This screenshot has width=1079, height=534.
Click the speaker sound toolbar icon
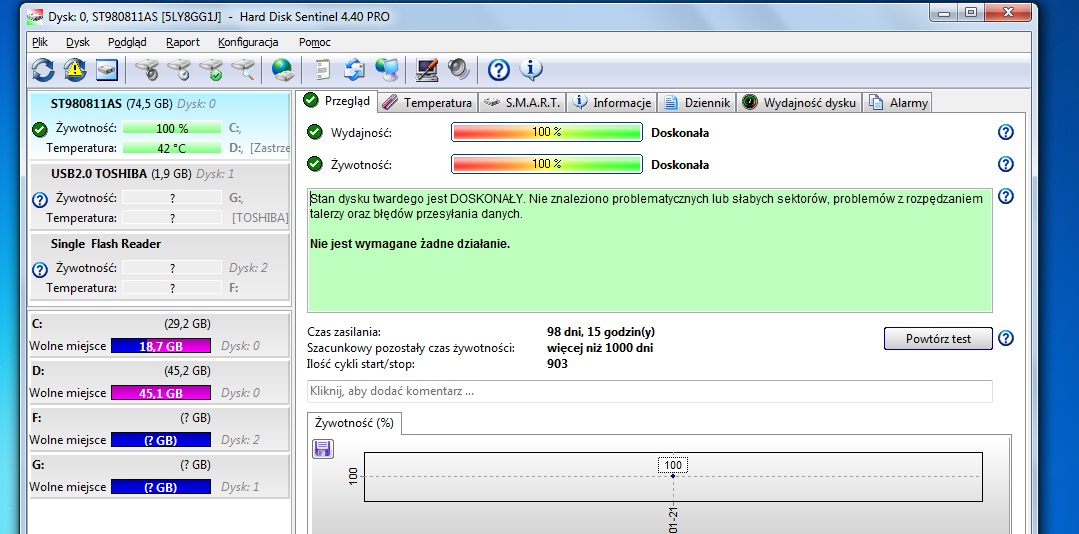(x=458, y=70)
